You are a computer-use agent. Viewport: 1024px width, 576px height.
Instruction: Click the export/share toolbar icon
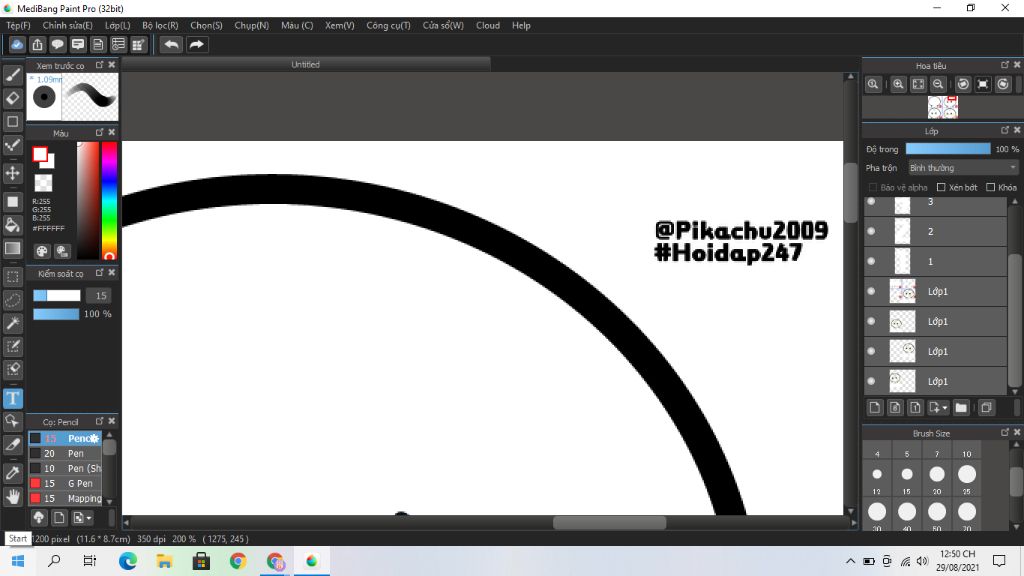pos(37,44)
